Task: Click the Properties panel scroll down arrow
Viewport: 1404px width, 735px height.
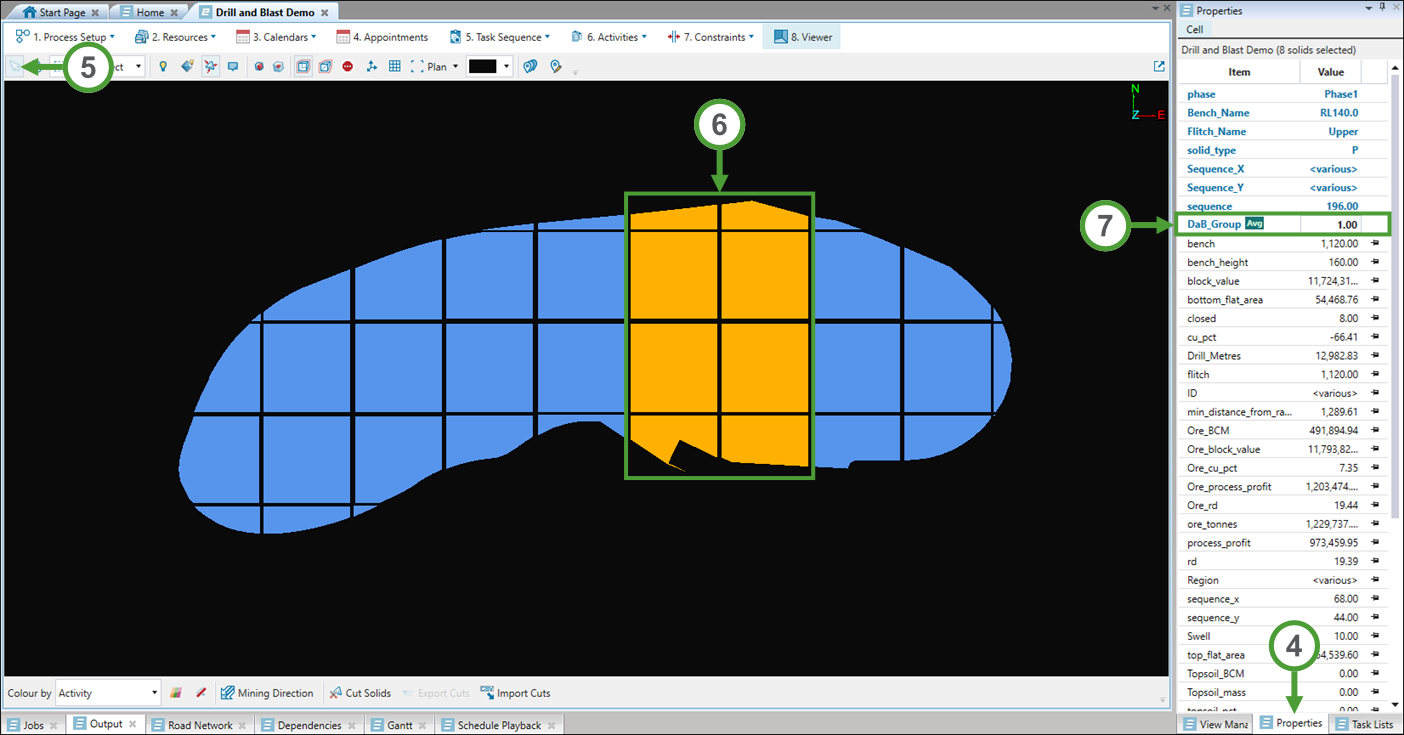Action: tap(1395, 704)
